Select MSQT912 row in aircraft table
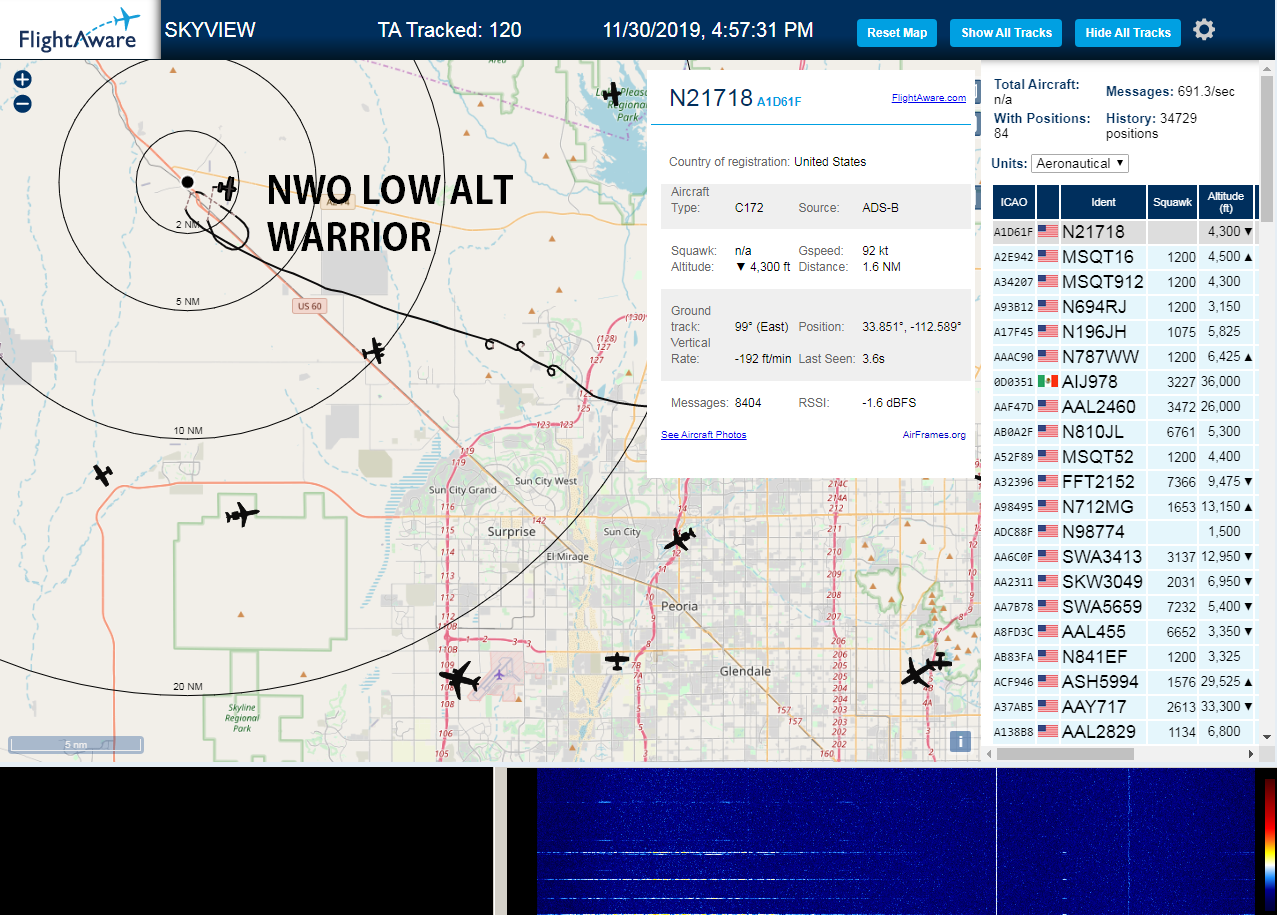This screenshot has width=1277, height=915. (1123, 282)
